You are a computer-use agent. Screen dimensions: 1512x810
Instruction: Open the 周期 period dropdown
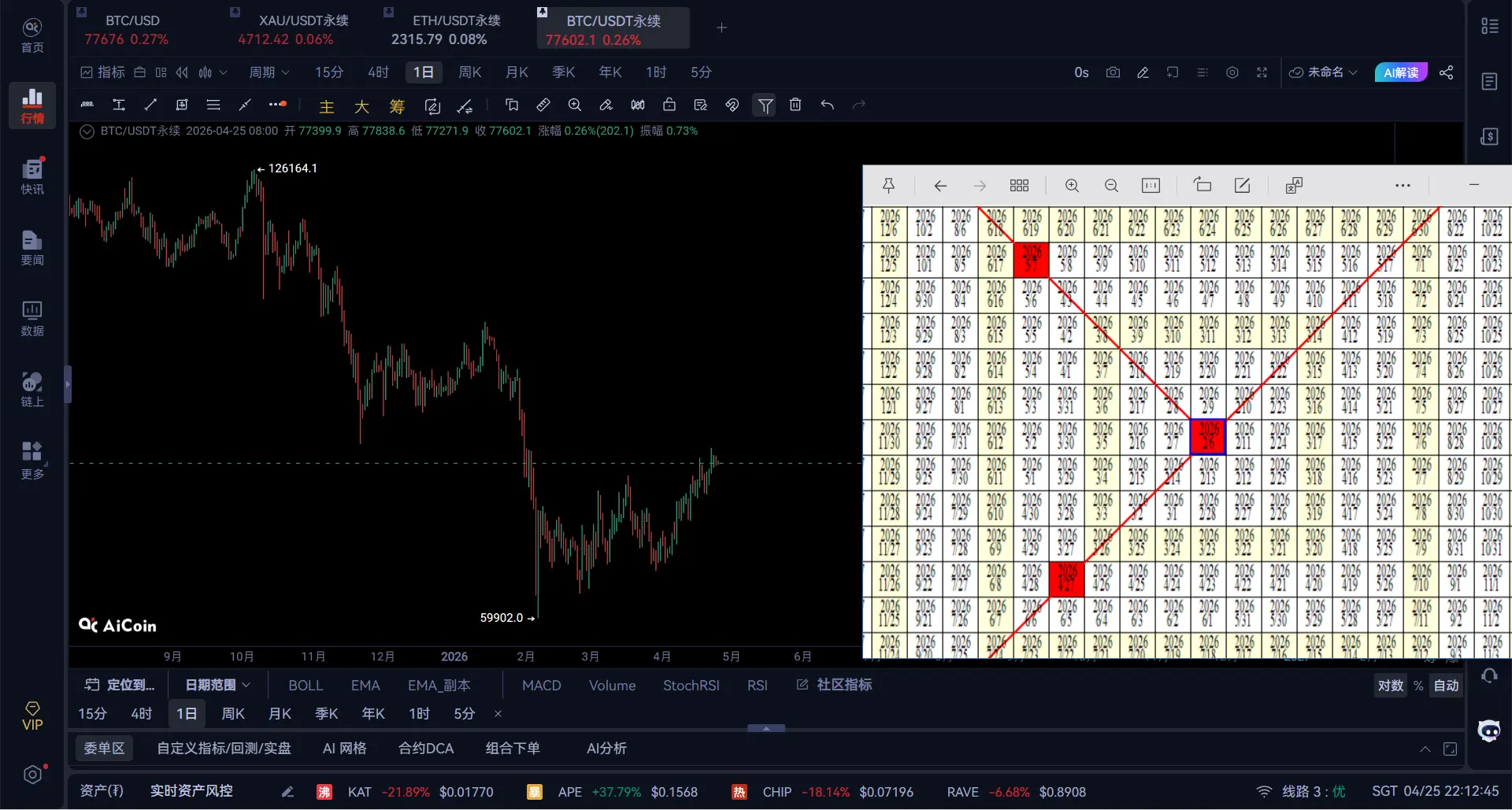269,72
